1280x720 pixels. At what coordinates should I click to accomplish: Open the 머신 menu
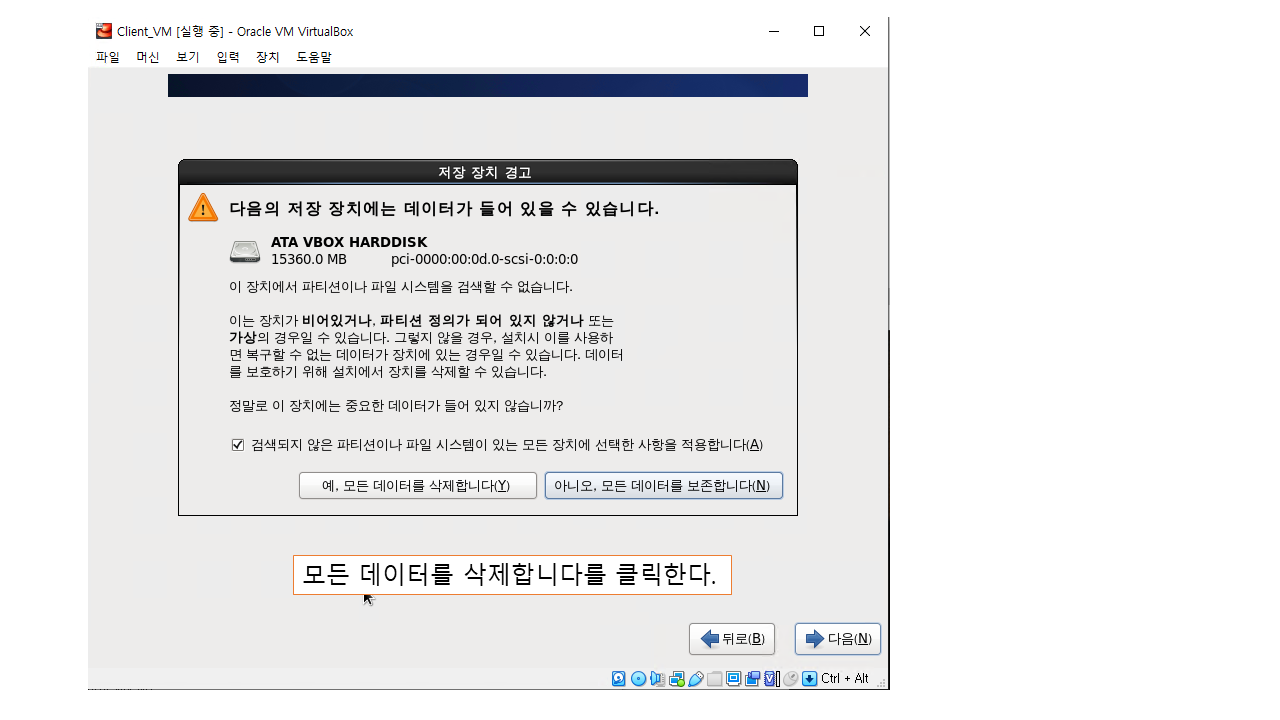pos(148,57)
